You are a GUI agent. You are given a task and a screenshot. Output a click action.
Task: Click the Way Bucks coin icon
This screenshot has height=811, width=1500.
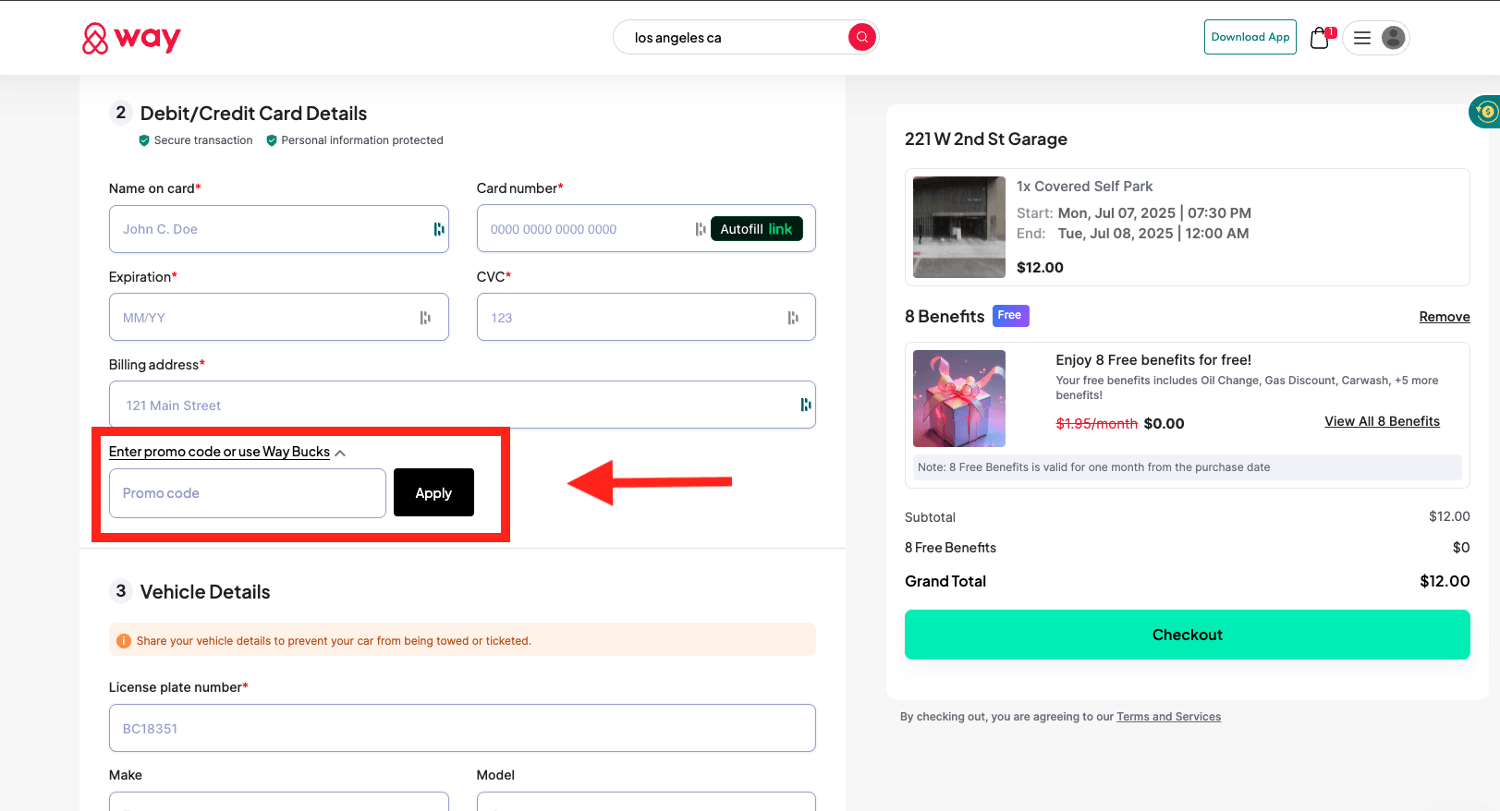(x=1487, y=112)
